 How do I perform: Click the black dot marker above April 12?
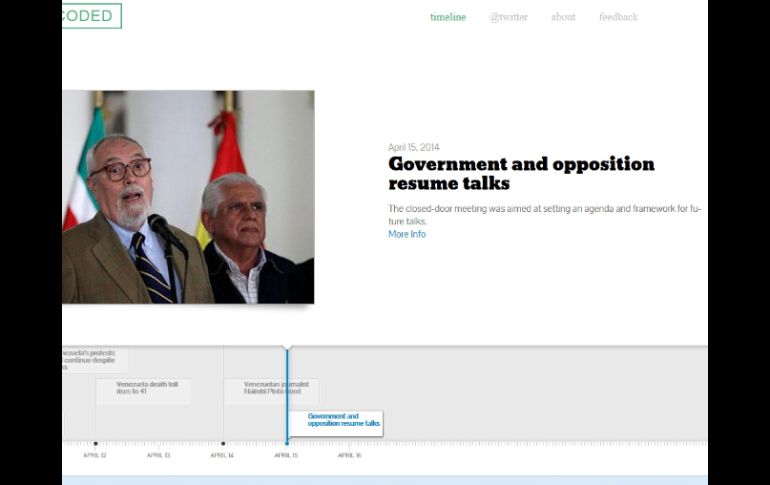tap(96, 443)
